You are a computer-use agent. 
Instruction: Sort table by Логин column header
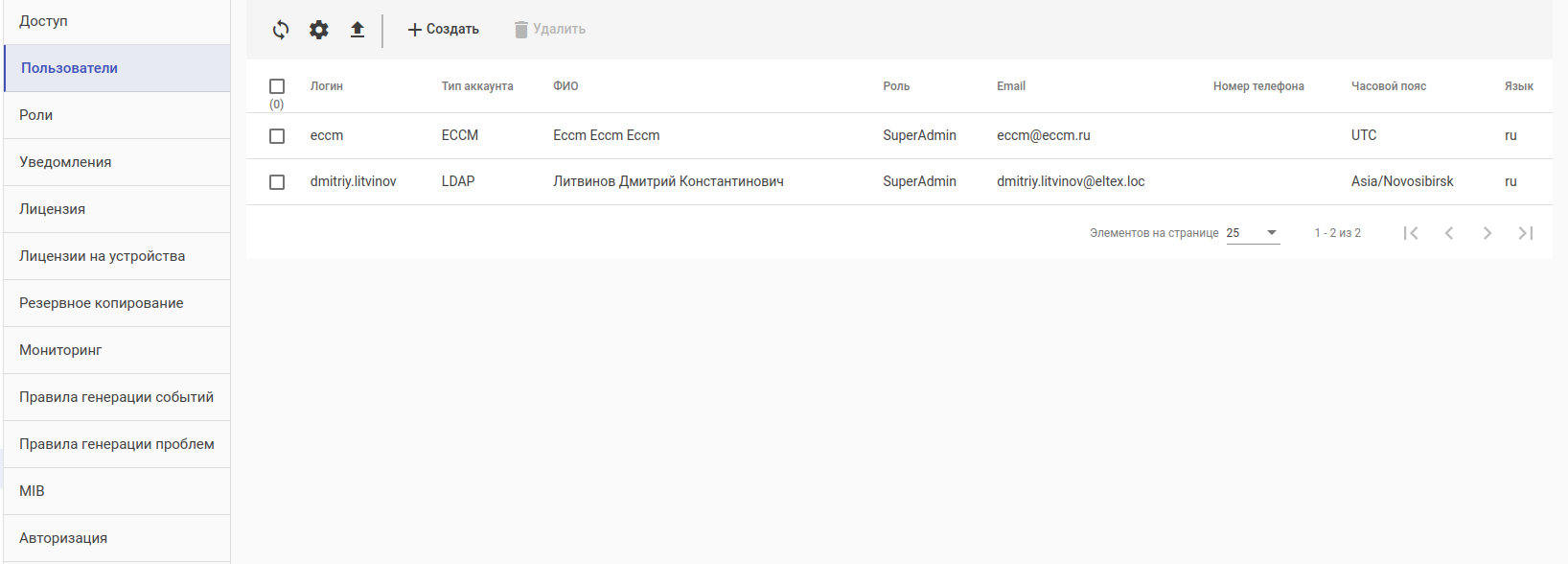click(327, 86)
